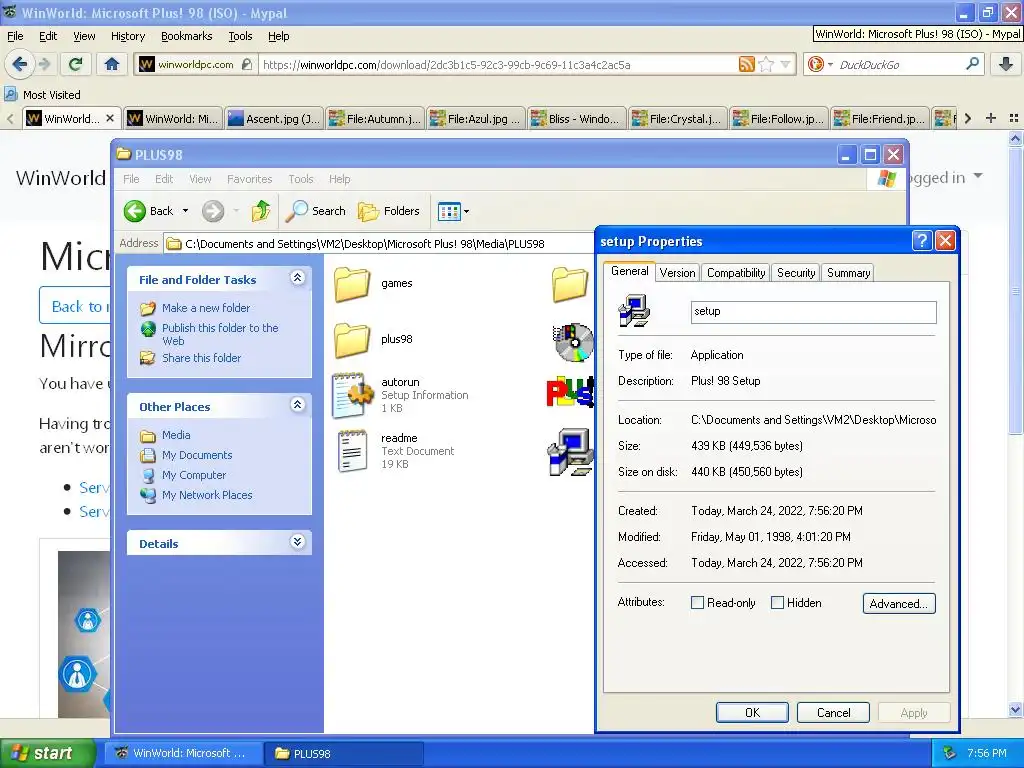Screen dimensions: 1024x768
Task: Click Advanced attributes button
Action: pyautogui.click(x=899, y=603)
